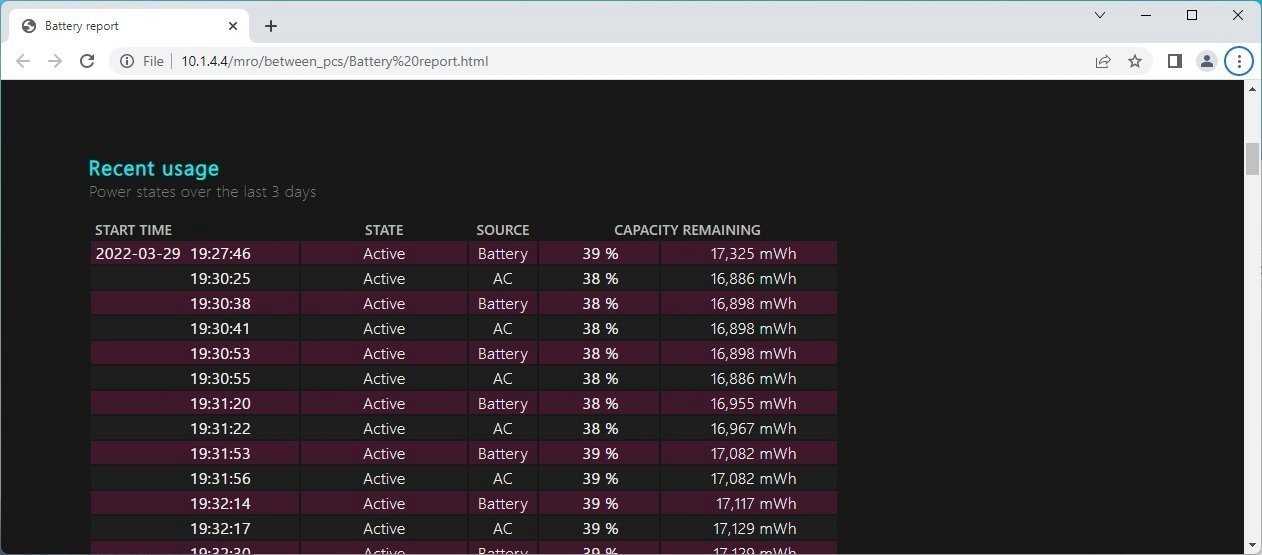The width and height of the screenshot is (1262, 555).
Task: Reload the Battery report page
Action: (x=87, y=61)
